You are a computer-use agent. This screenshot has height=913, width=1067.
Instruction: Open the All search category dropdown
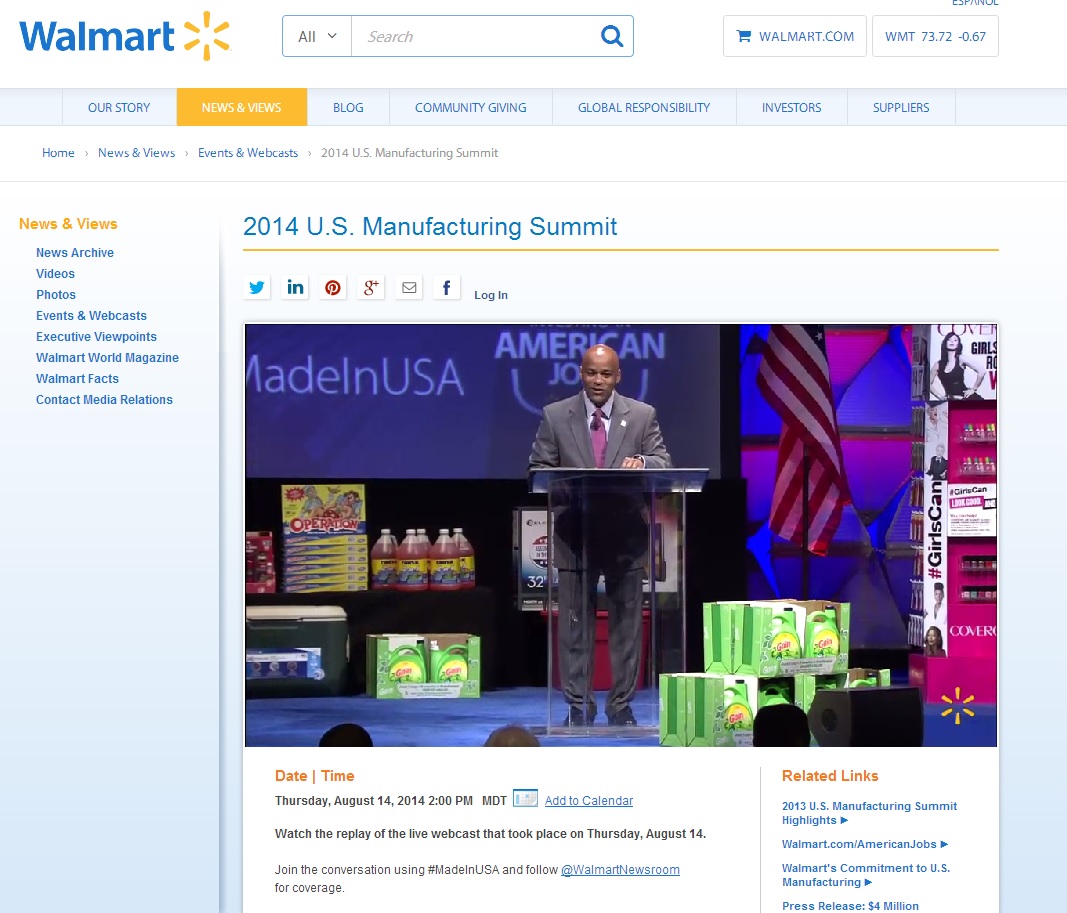click(317, 36)
